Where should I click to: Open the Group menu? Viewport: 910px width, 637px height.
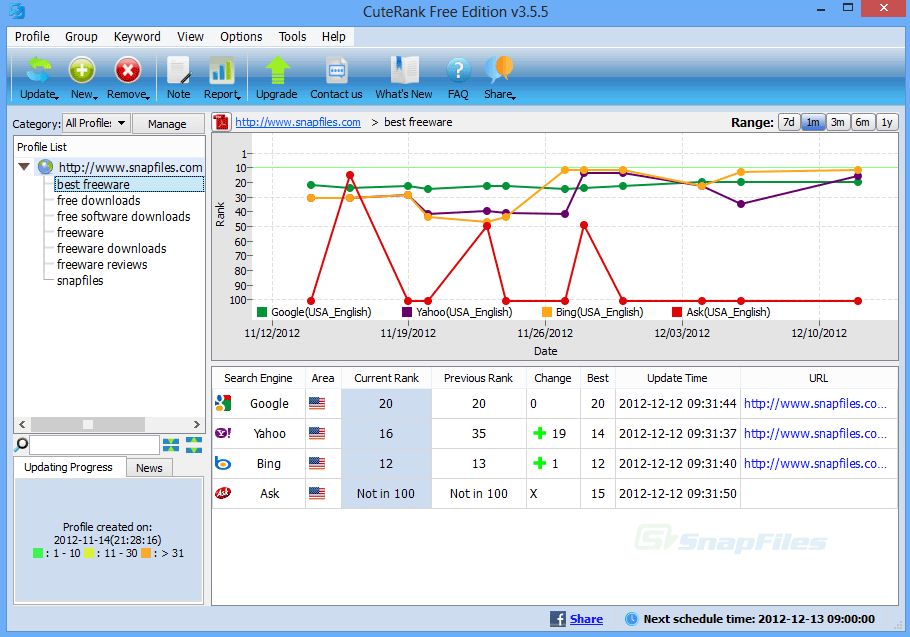click(81, 37)
